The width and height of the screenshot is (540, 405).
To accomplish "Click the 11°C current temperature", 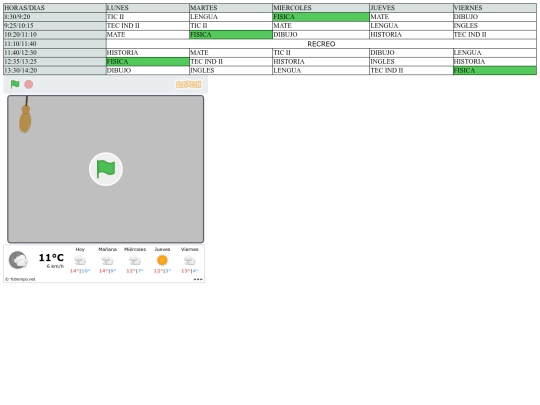I will click(x=51, y=257).
